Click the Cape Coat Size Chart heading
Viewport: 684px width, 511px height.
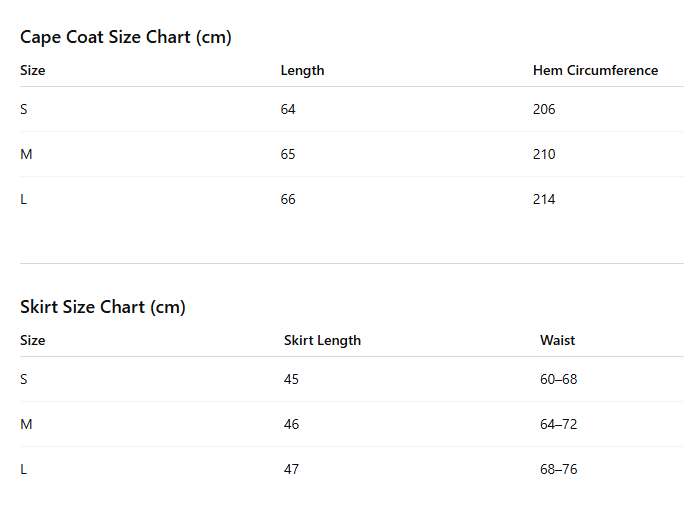[x=126, y=37]
